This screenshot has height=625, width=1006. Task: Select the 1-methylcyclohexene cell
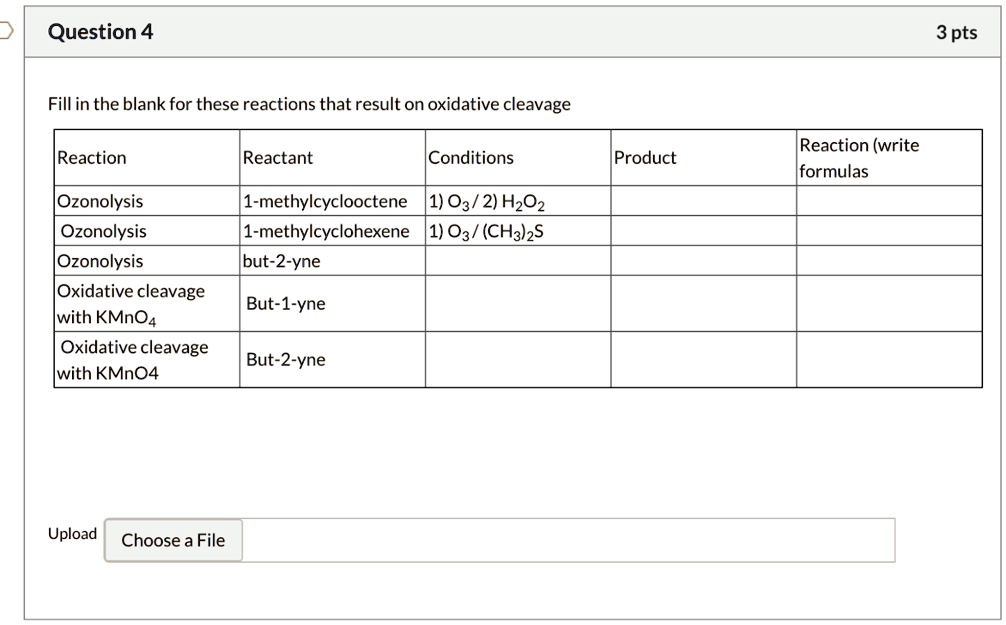[x=323, y=231]
